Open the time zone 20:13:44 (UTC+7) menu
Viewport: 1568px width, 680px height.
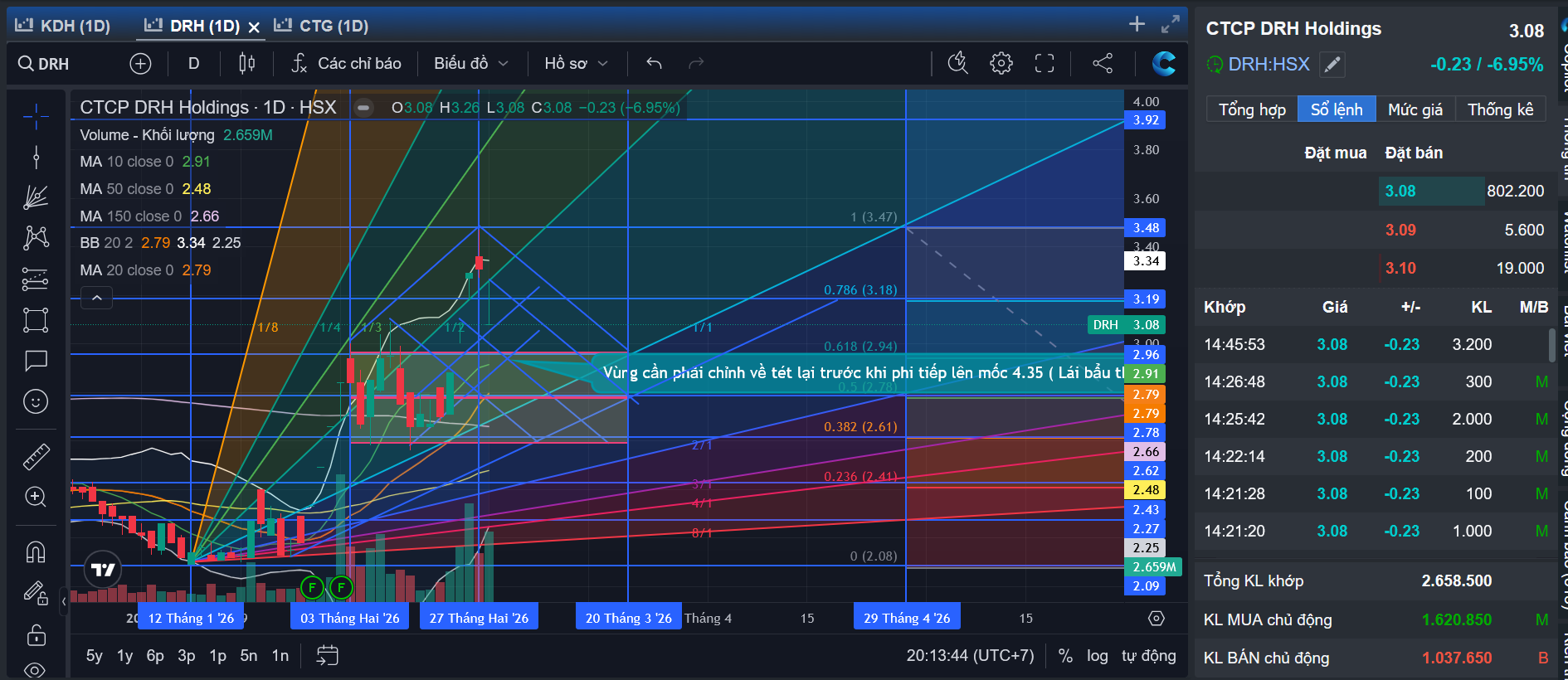tap(971, 656)
